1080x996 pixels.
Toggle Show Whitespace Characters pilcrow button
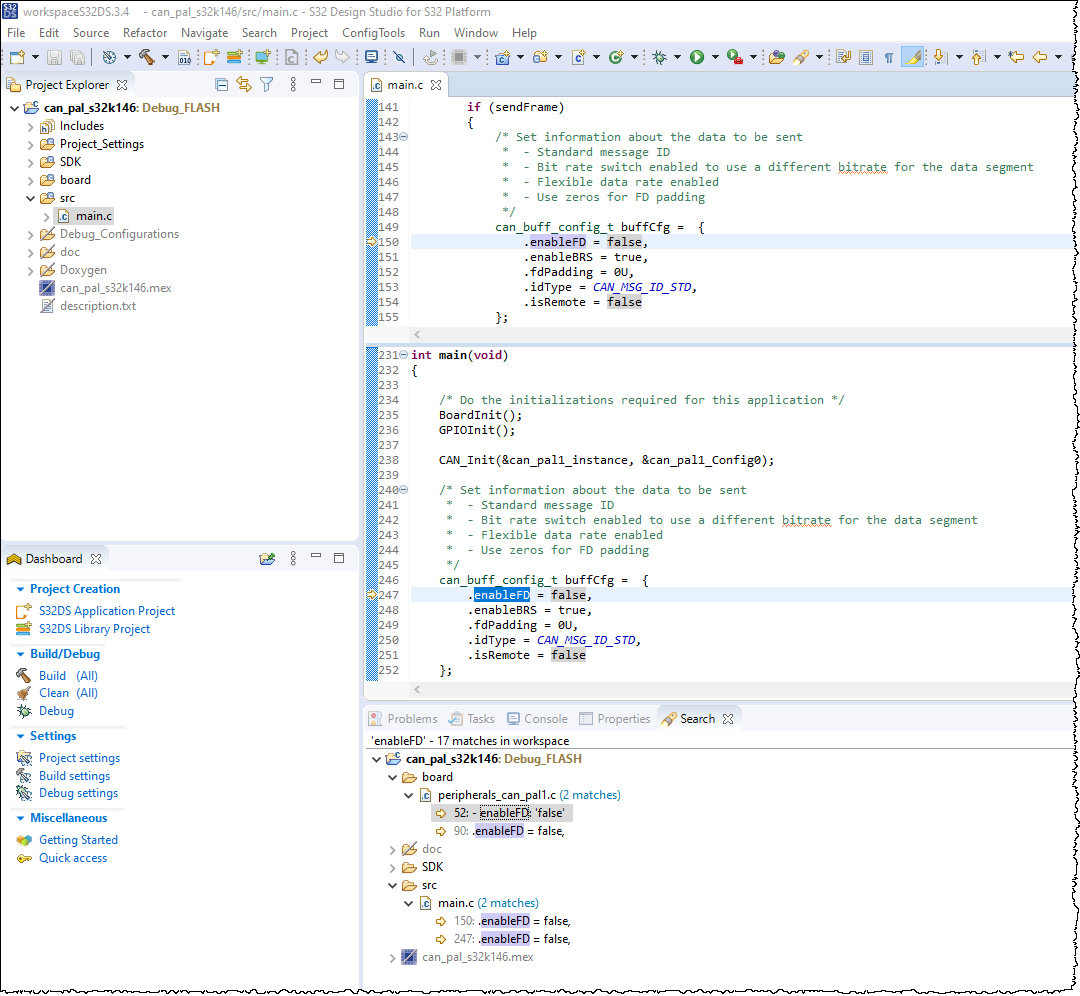[x=888, y=57]
